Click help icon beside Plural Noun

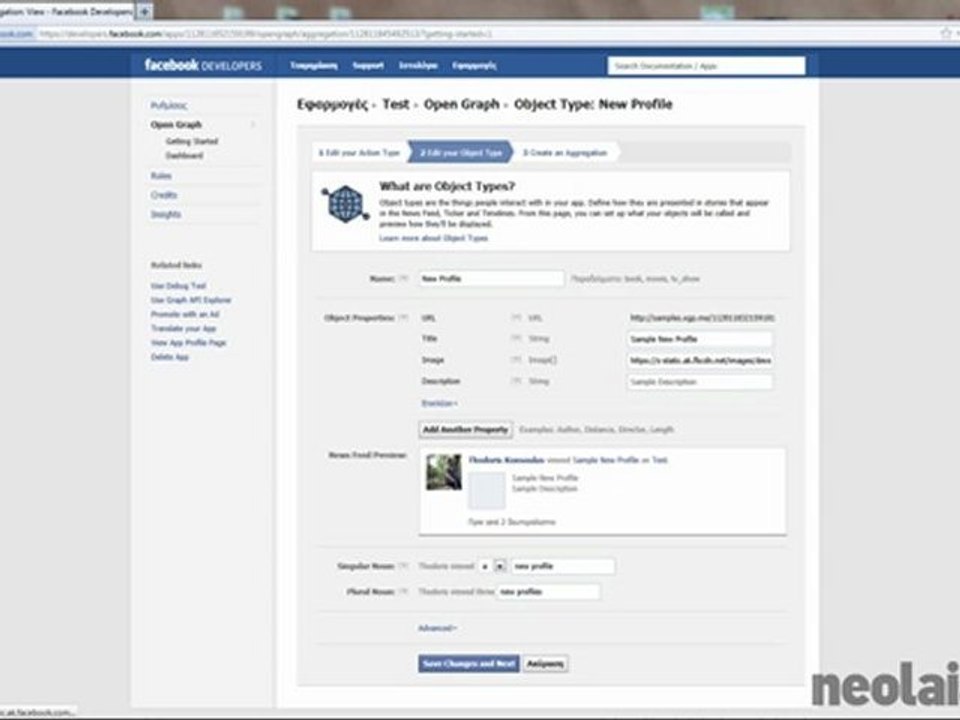403,592
